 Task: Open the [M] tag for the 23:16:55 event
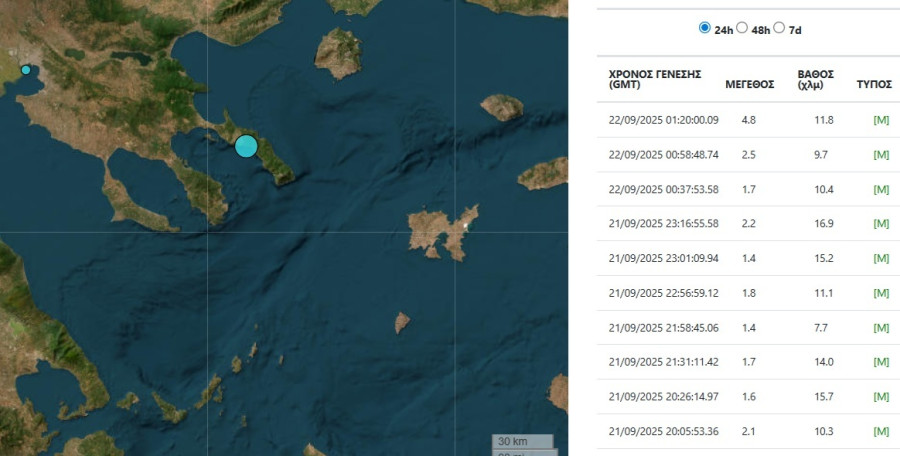coord(881,224)
